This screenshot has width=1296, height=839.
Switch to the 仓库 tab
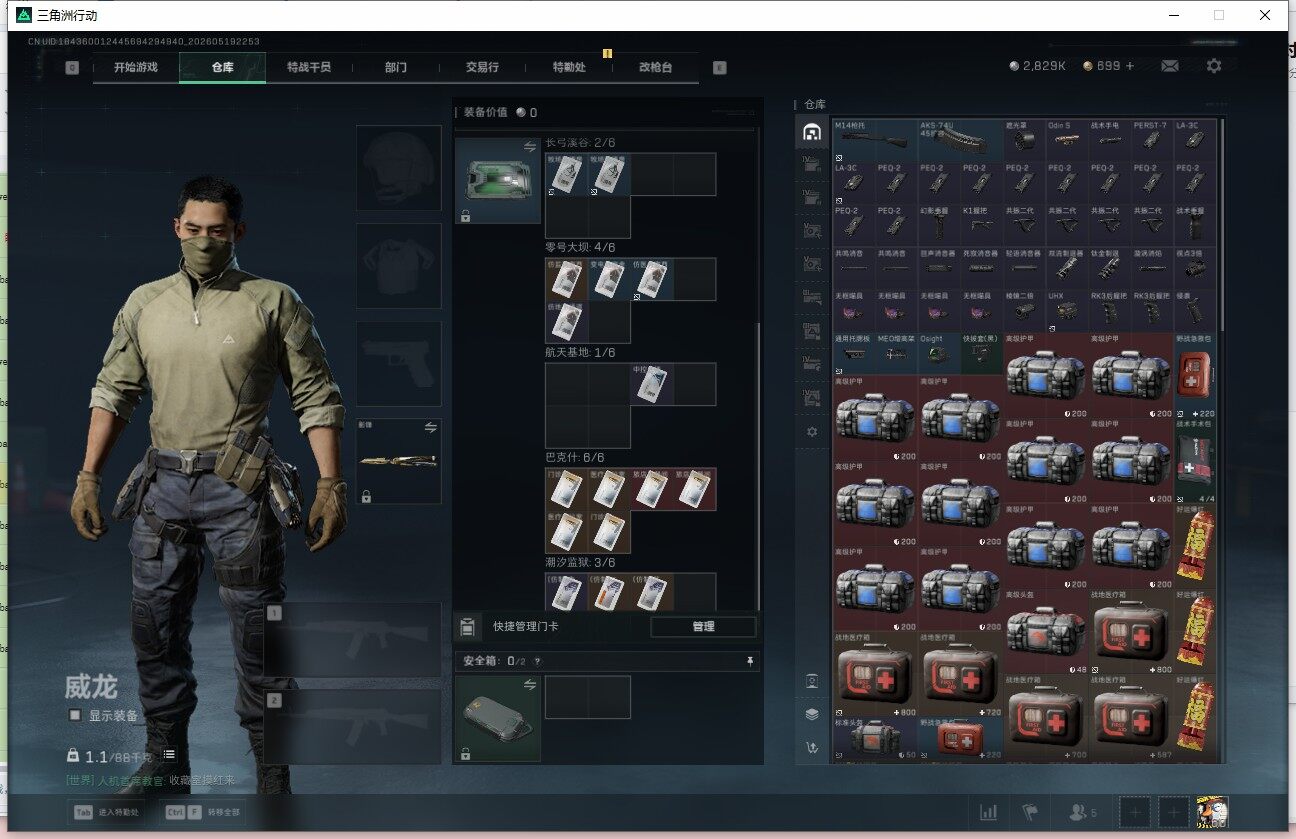(x=222, y=67)
